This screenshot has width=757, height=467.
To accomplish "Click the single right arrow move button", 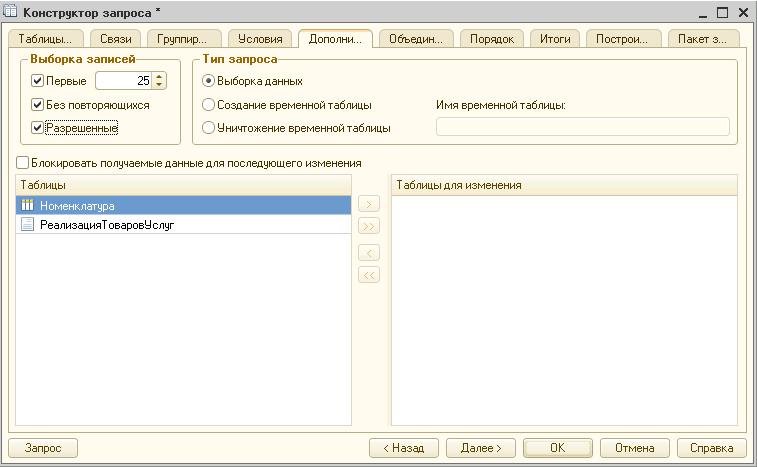I will [369, 204].
